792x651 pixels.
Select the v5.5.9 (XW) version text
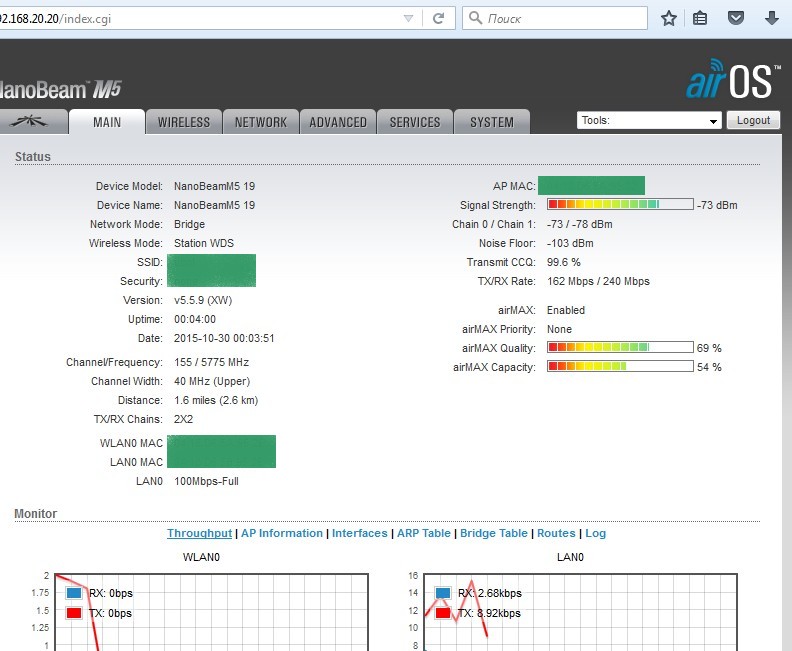pos(203,300)
